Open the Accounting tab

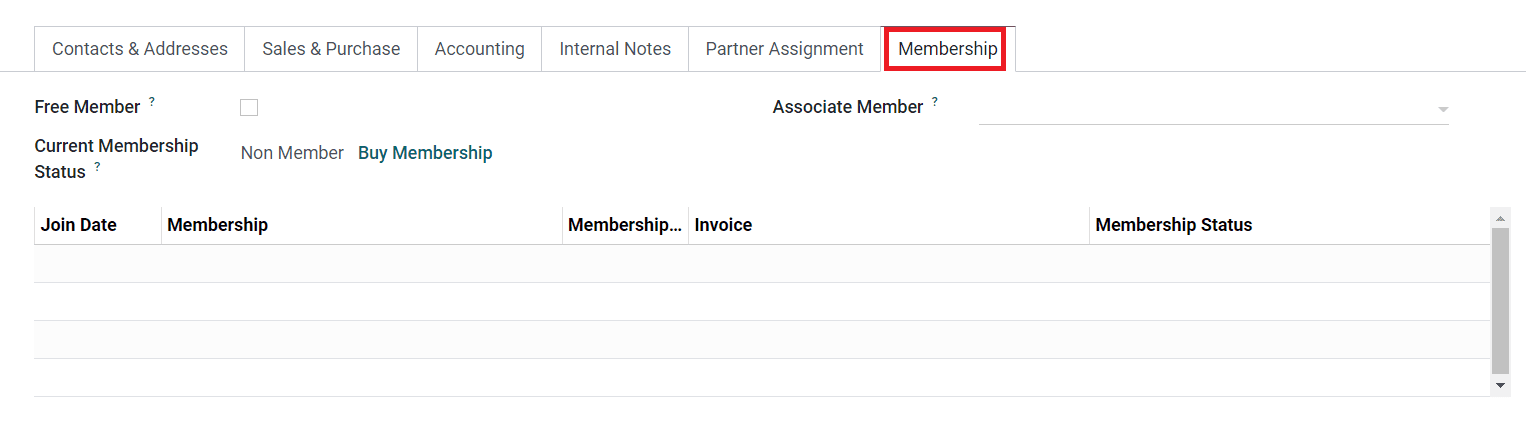[479, 49]
